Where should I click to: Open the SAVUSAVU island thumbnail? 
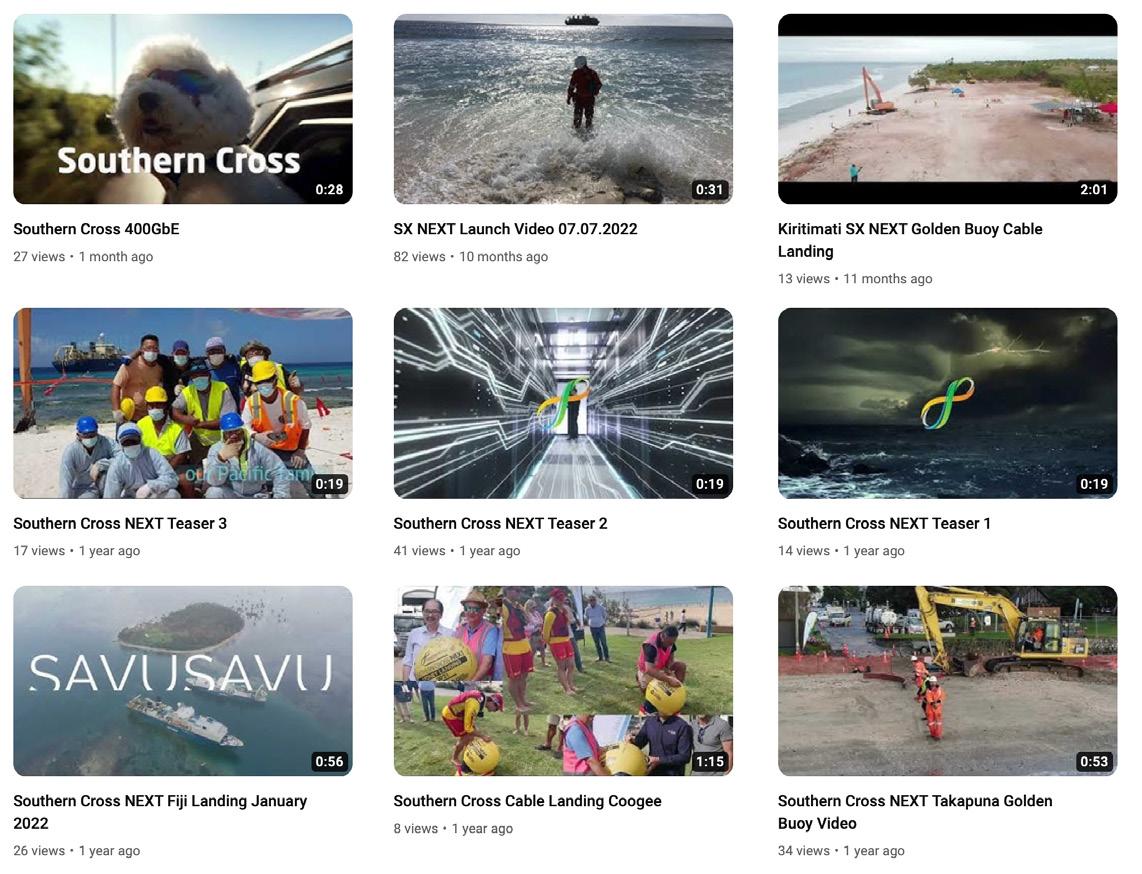point(183,681)
